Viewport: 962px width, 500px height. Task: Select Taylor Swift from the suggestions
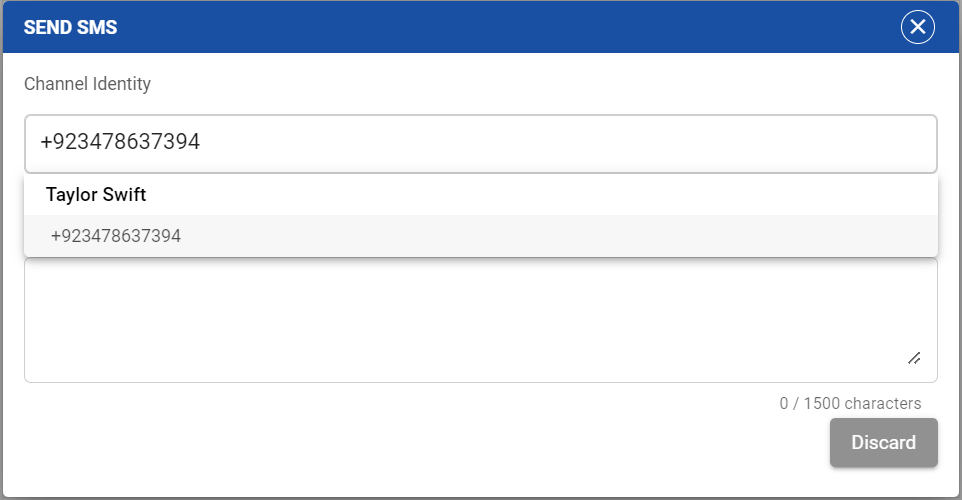(x=96, y=195)
